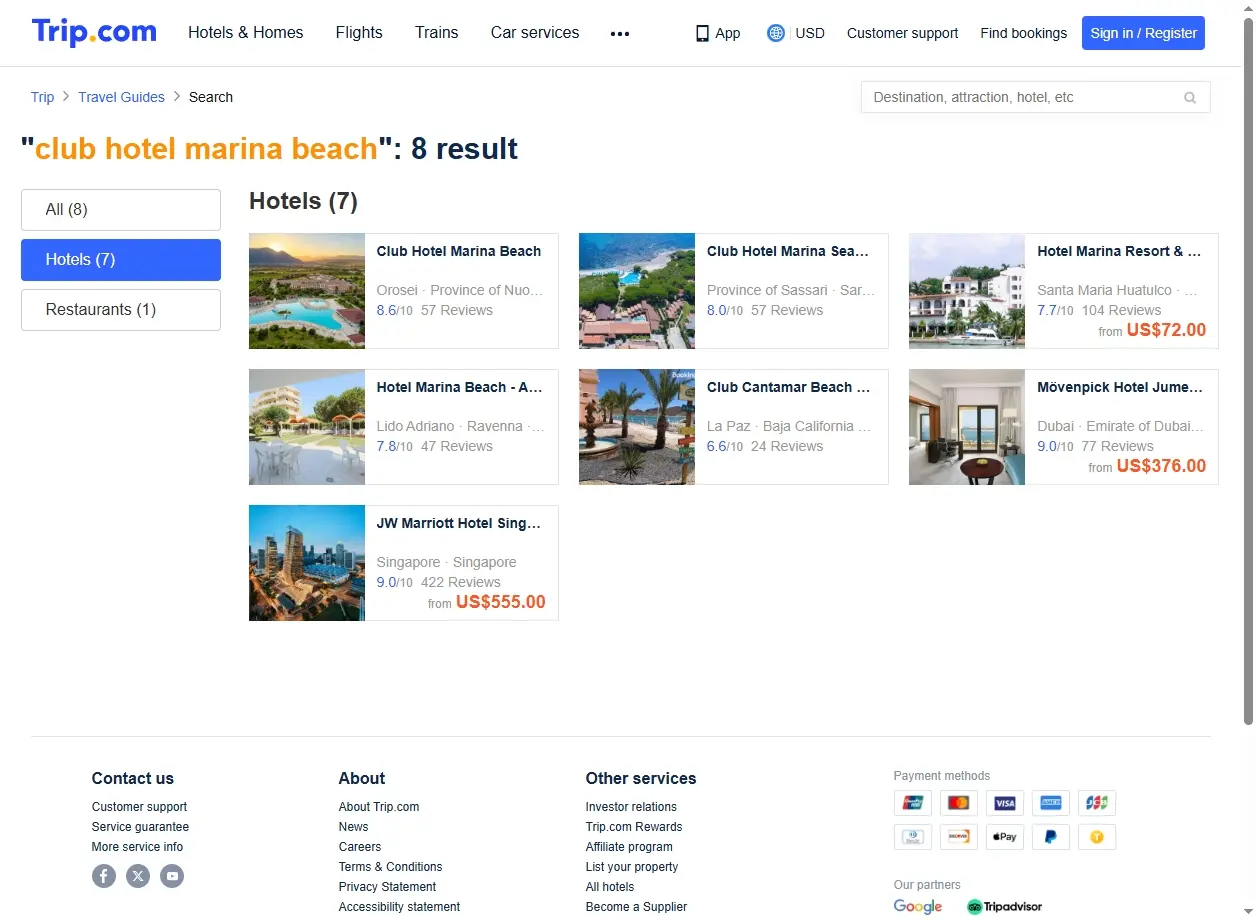Screen dimensions: 1256x921
Task: Click the page vertical scrollbar
Action: [1248, 370]
